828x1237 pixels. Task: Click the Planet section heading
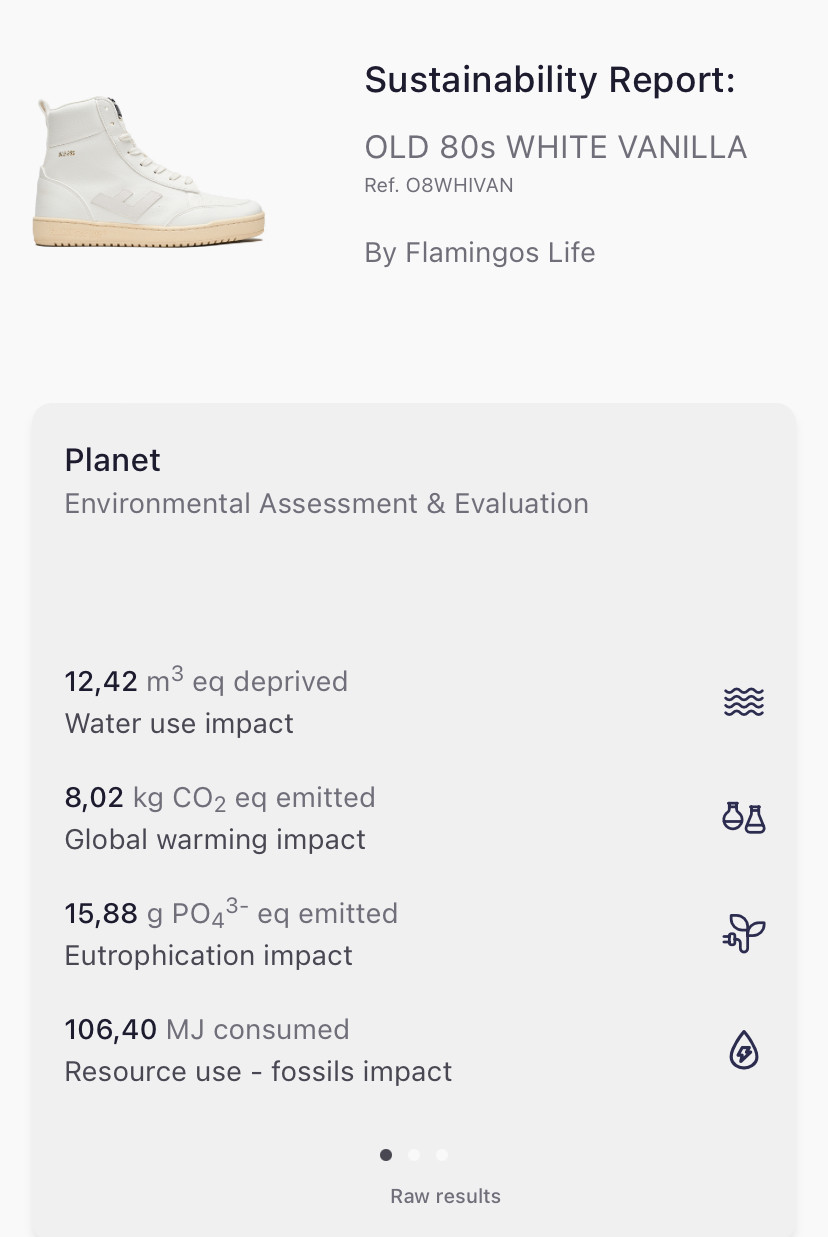pos(112,460)
